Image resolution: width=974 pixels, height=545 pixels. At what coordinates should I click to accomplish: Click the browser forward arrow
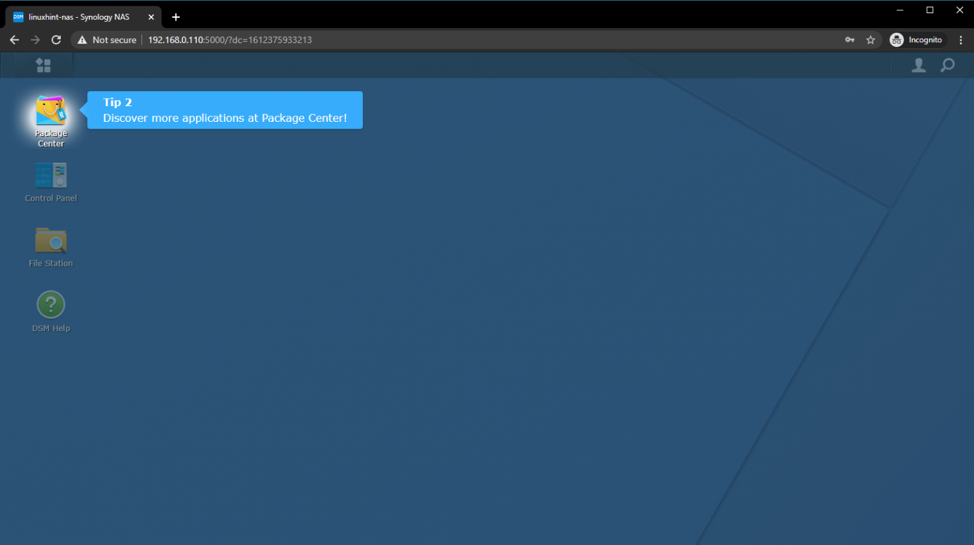(x=35, y=40)
